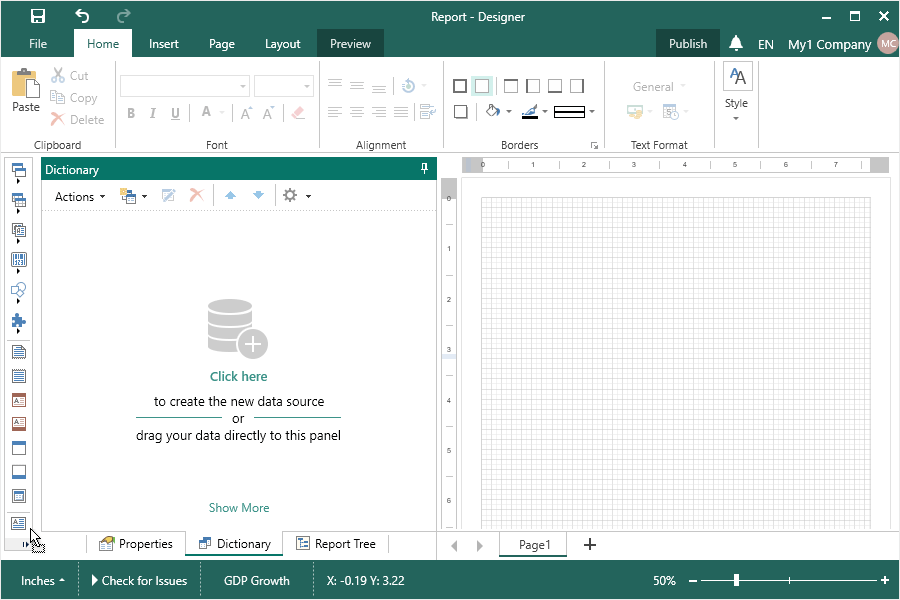
Task: Toggle Bold text formatting
Action: pos(131,113)
